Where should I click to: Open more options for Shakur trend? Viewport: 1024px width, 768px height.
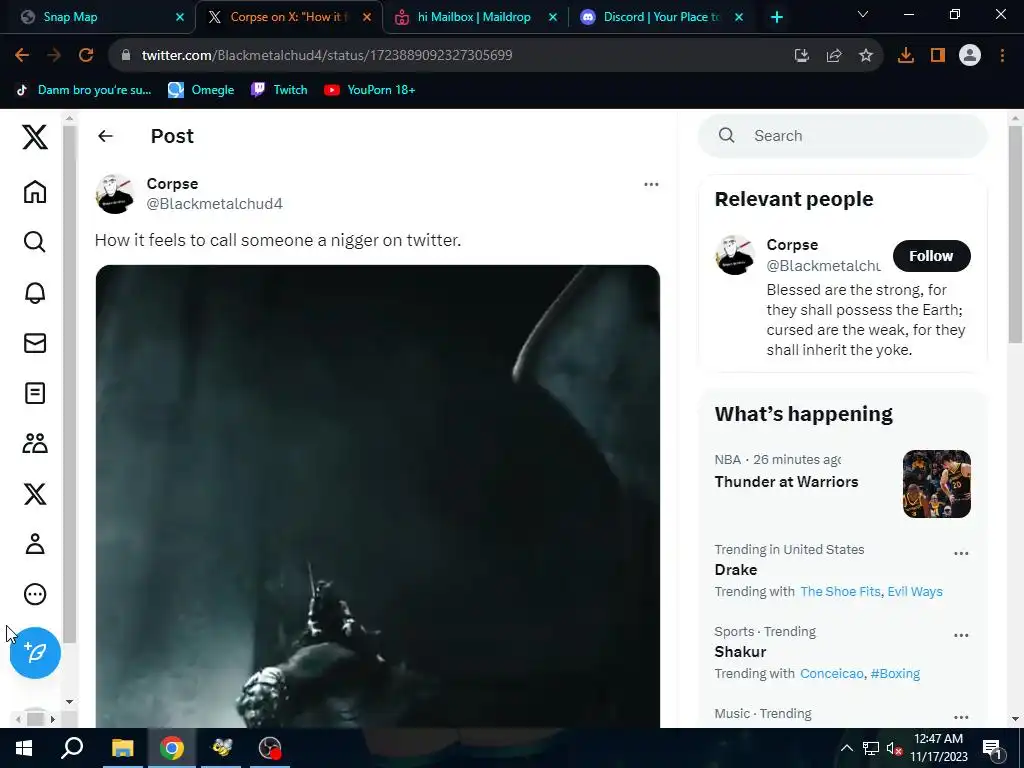(961, 635)
